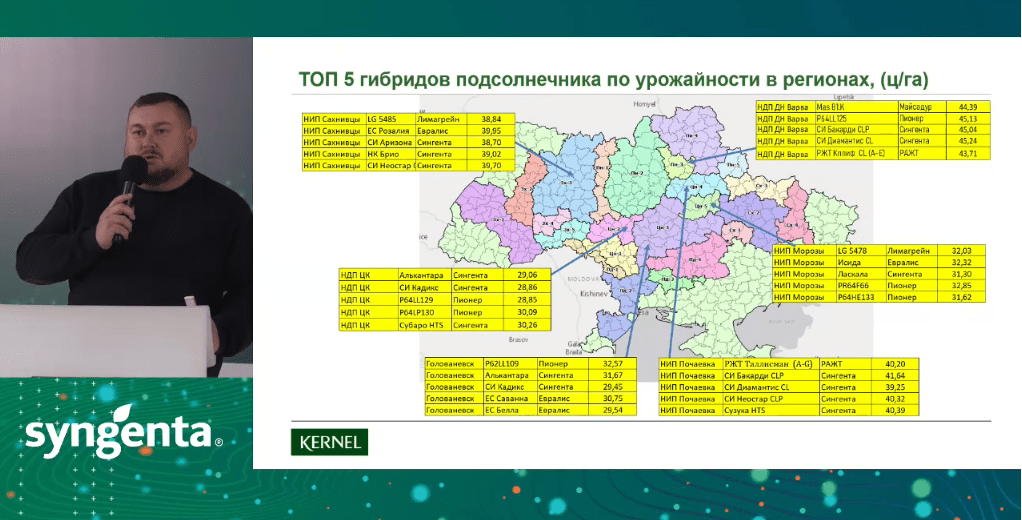The image size is (1022, 520).
Task: Click the yield value "30,26"
Action: point(527,325)
